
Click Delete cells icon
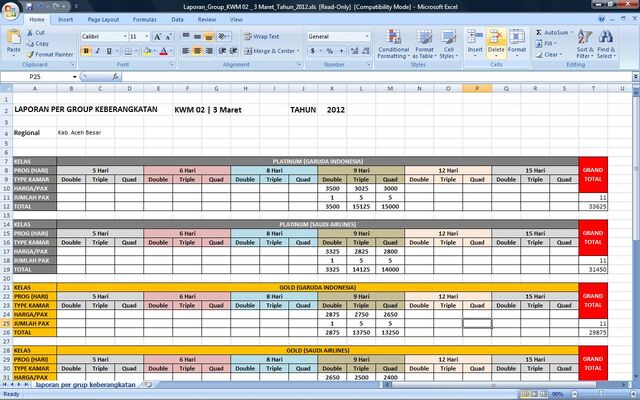coord(496,36)
